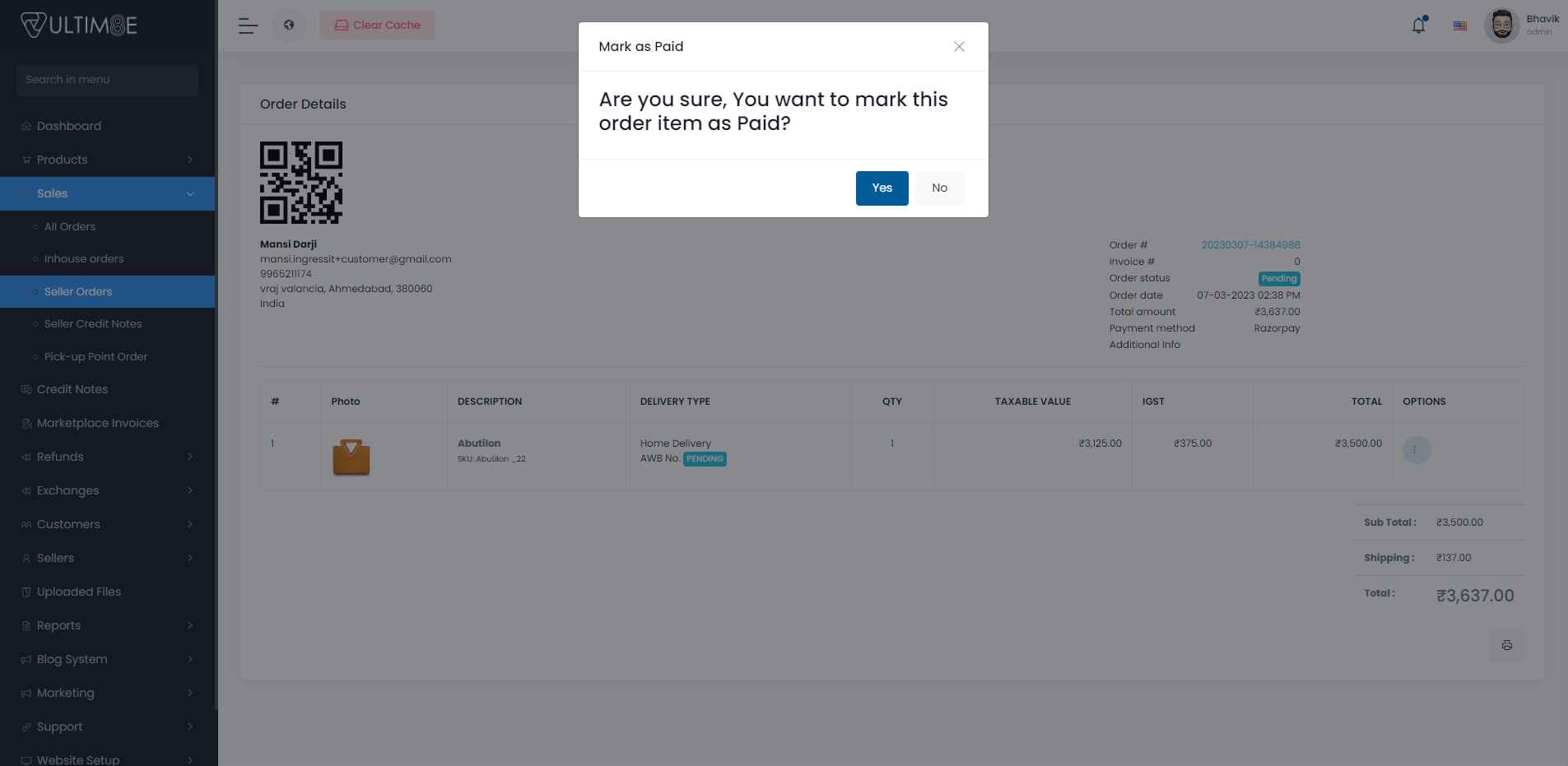Confirm Mark as Paid with Yes
This screenshot has width=1568, height=766.
coord(882,188)
